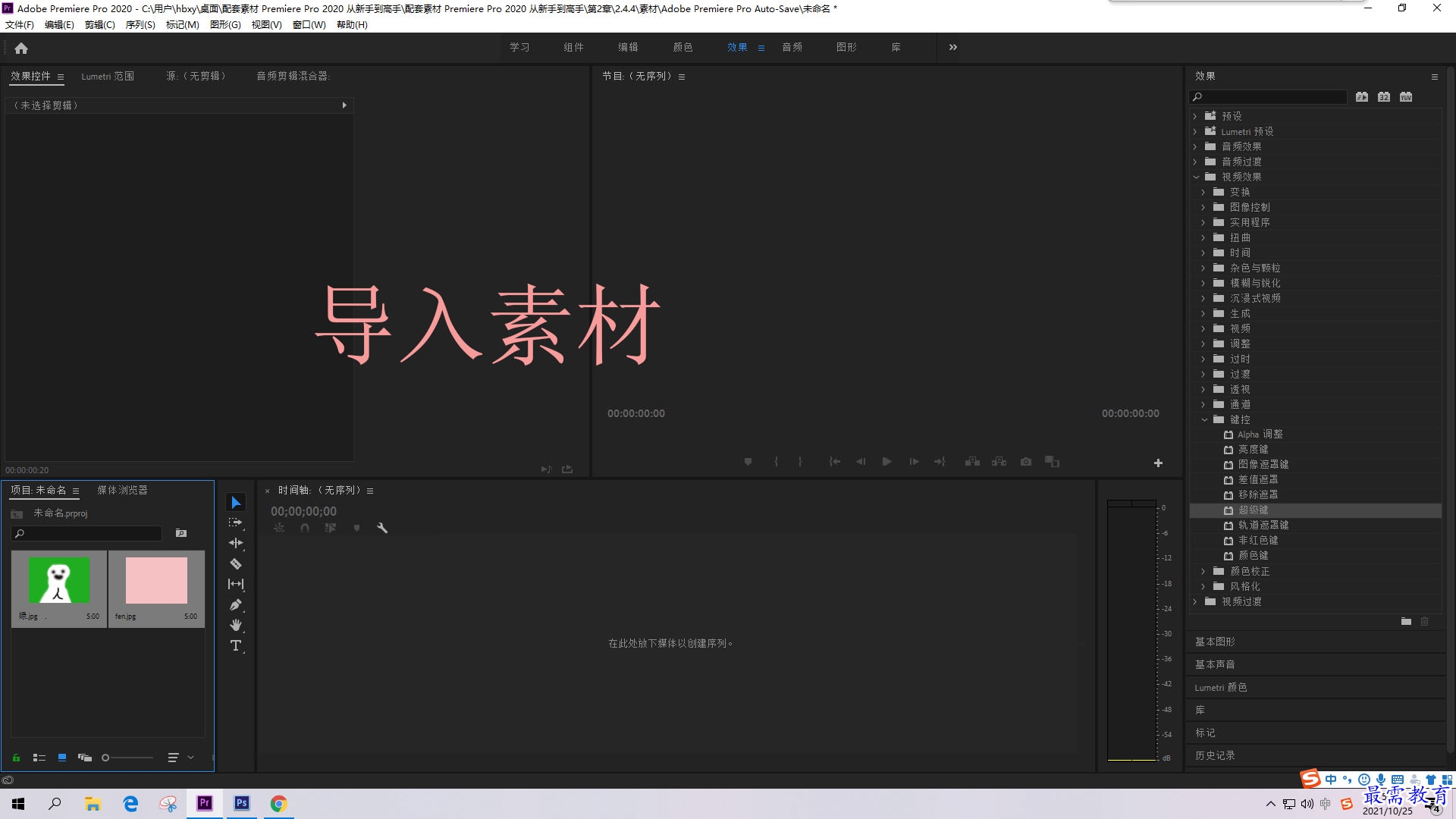Screen dimensions: 1456x819
Task: Toggle Linked Selection in timeline
Action: 331,528
